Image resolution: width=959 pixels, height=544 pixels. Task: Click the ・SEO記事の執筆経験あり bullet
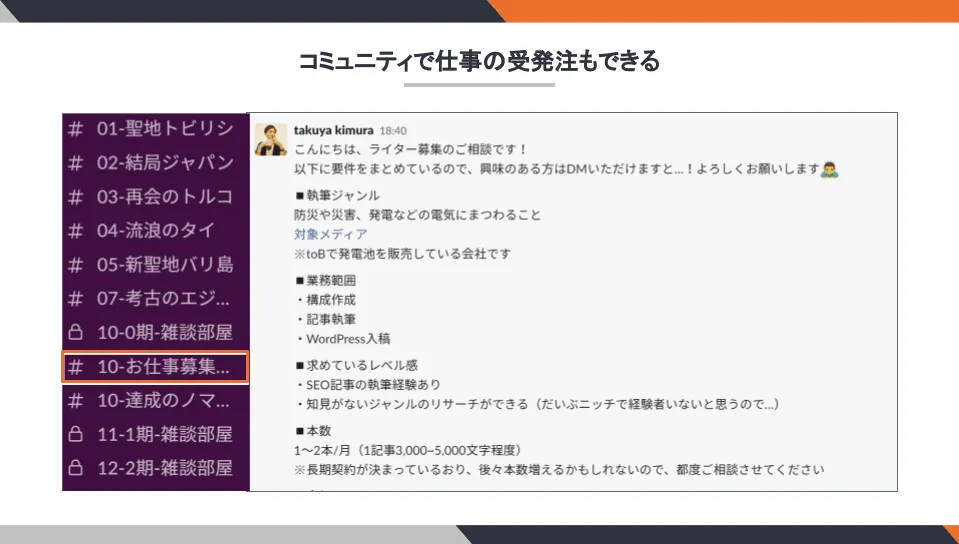(x=368, y=385)
